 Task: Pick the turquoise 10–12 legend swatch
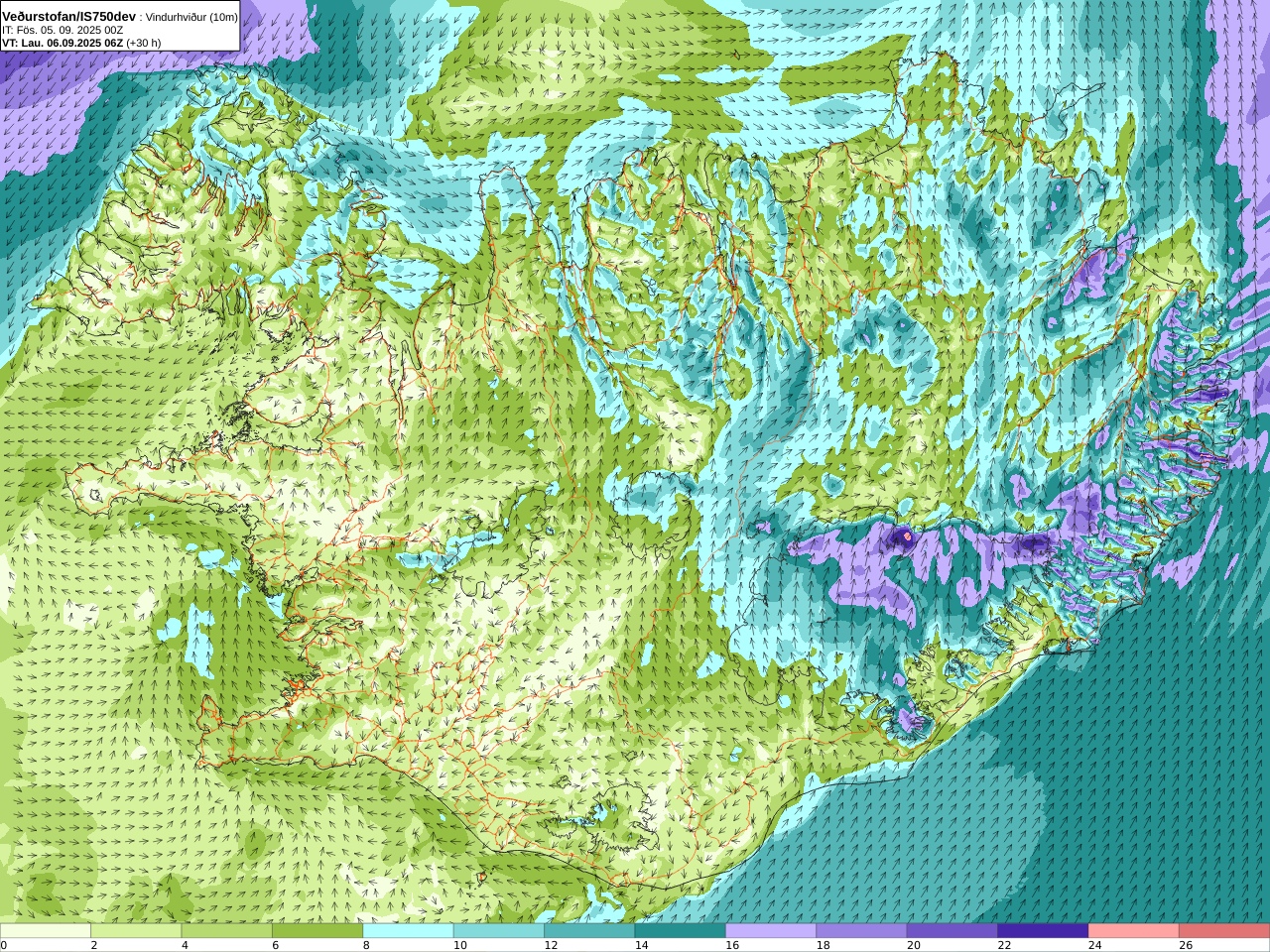[499, 931]
